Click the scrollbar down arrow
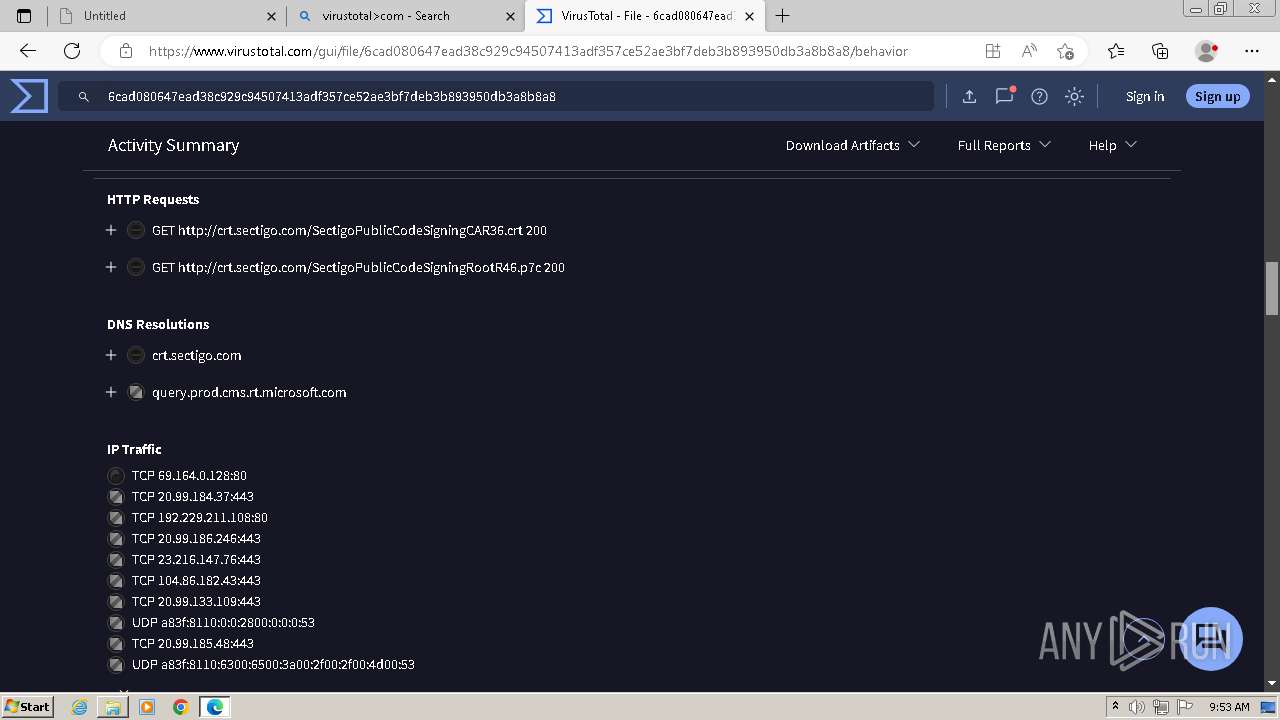 point(1272,683)
